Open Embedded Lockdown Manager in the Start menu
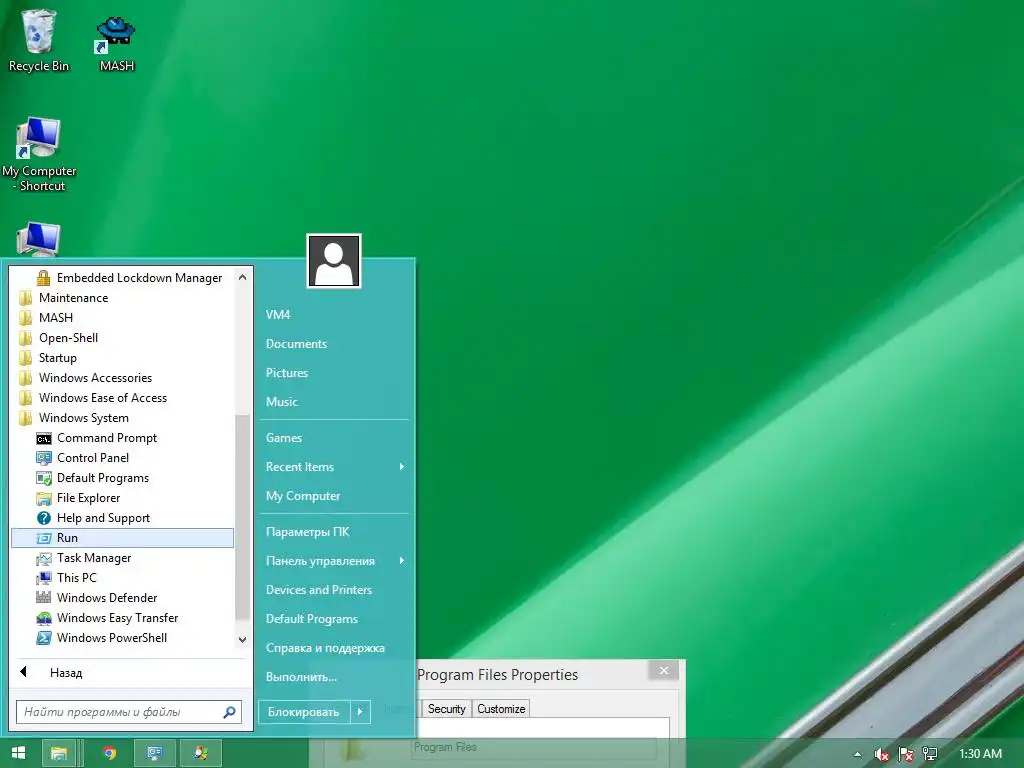1024x768 pixels. tap(129, 278)
